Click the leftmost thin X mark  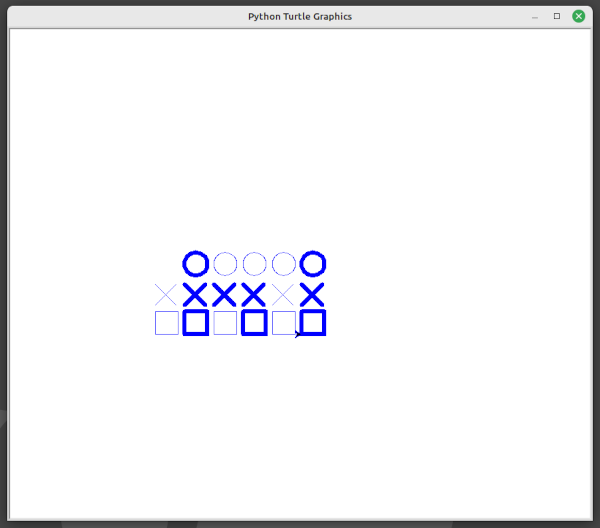pos(166,294)
